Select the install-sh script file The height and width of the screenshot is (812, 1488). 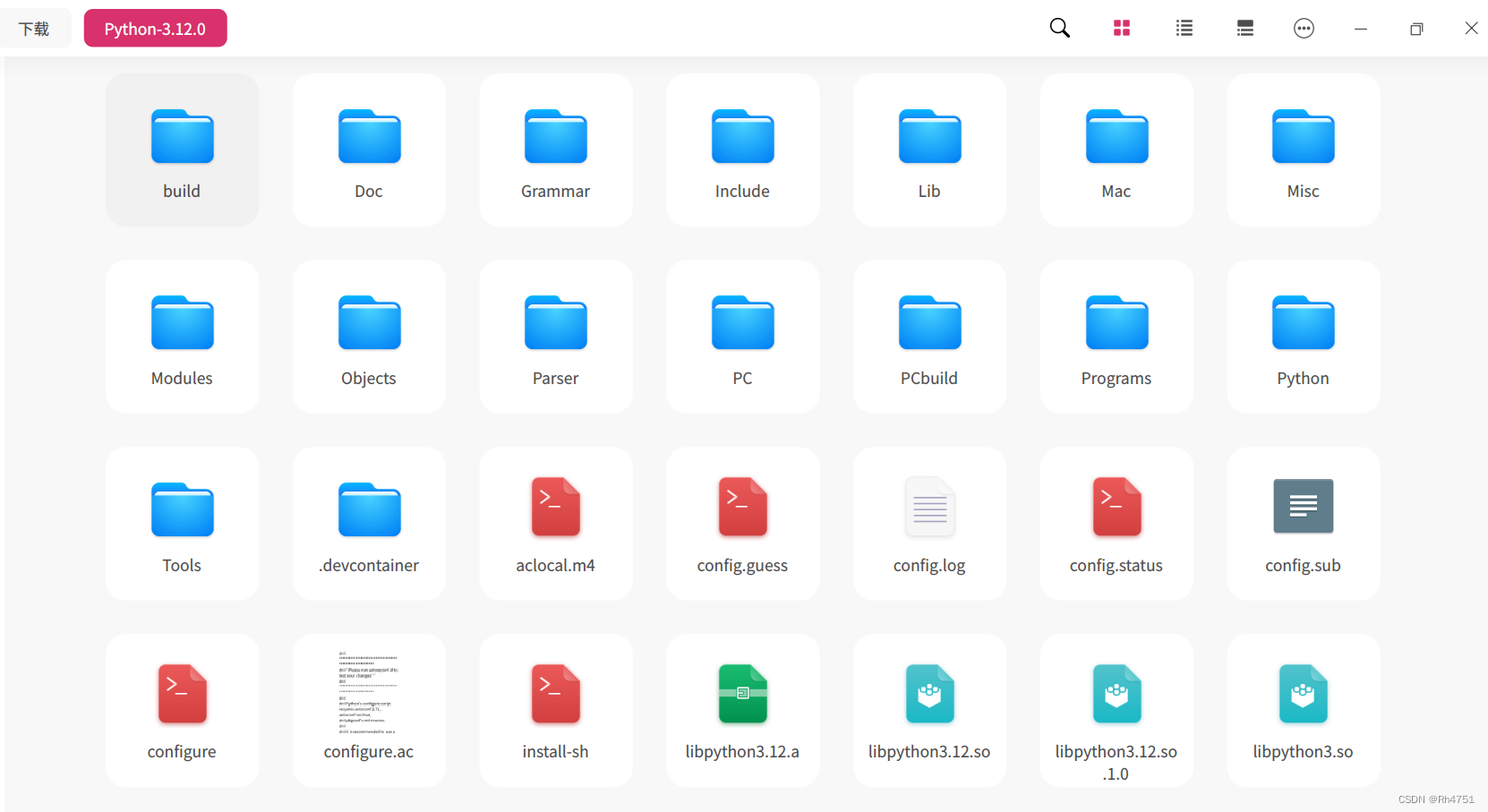pyautogui.click(x=555, y=710)
